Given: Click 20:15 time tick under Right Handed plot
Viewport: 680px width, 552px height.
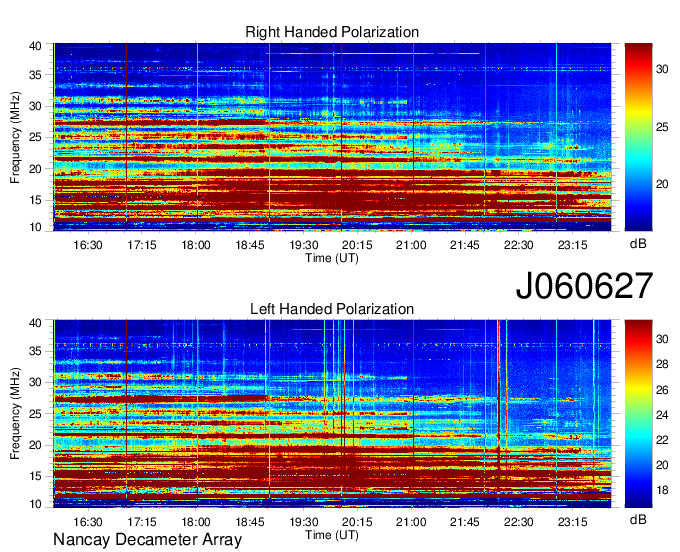Looking at the screenshot, I should pyautogui.click(x=357, y=245).
